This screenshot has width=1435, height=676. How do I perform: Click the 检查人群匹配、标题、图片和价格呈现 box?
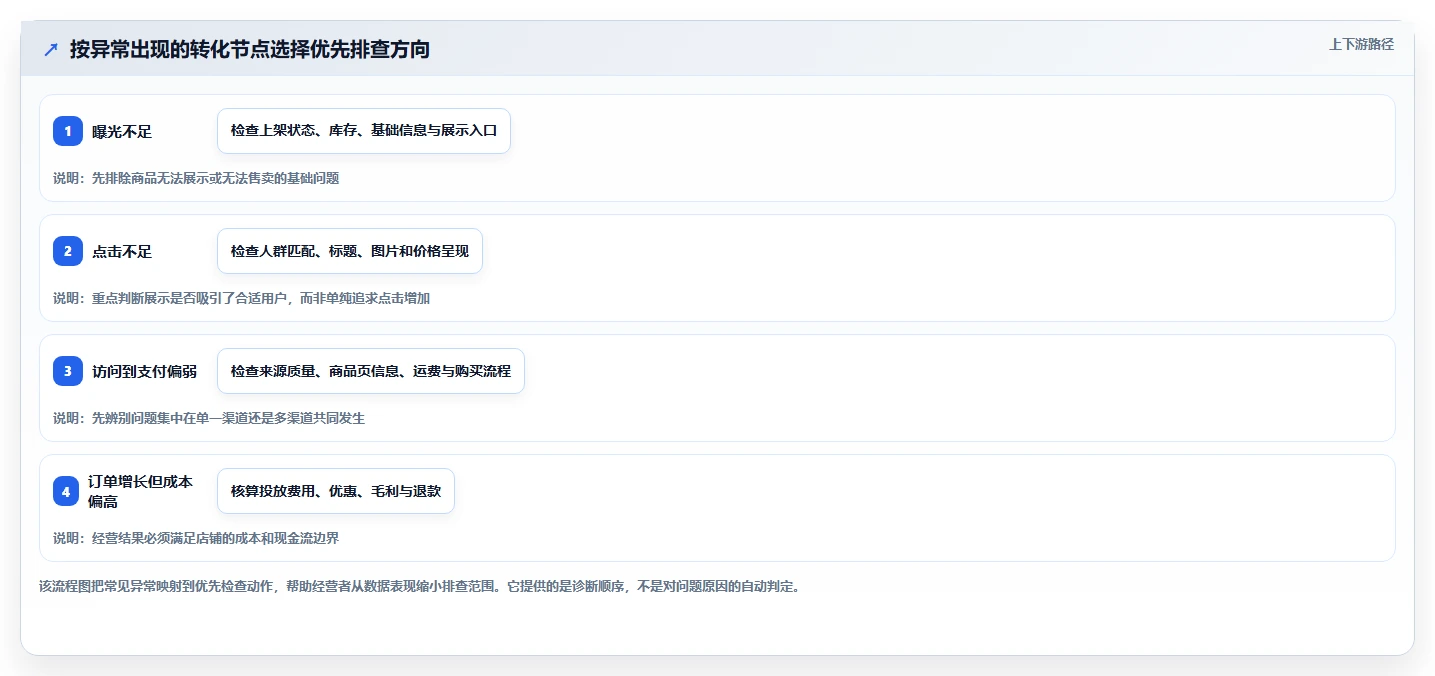tap(350, 251)
